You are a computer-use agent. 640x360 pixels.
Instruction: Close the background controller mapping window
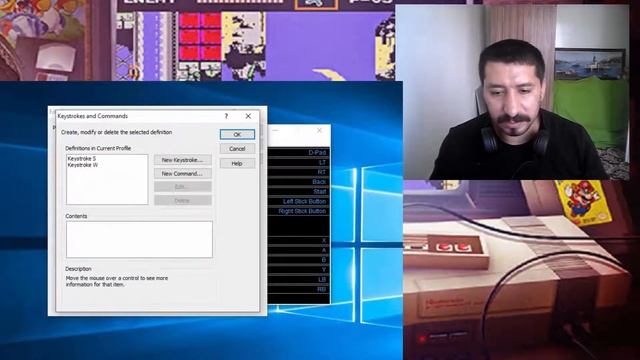[x=319, y=130]
